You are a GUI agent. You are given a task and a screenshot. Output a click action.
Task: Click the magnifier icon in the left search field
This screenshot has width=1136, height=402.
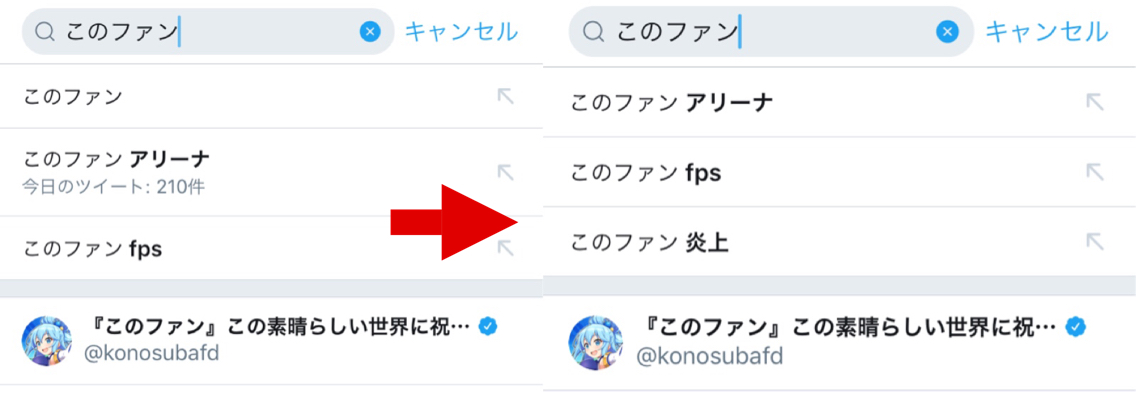[x=45, y=32]
